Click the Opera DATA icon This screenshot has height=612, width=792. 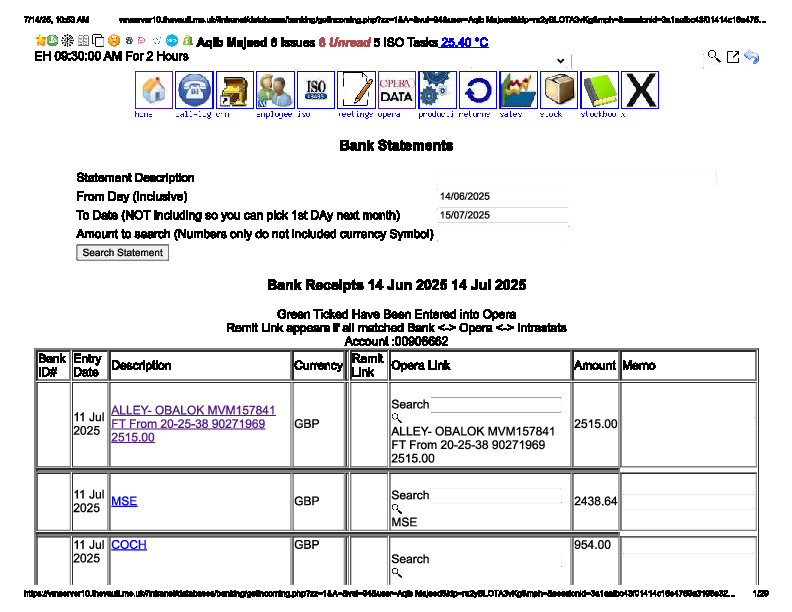point(397,90)
